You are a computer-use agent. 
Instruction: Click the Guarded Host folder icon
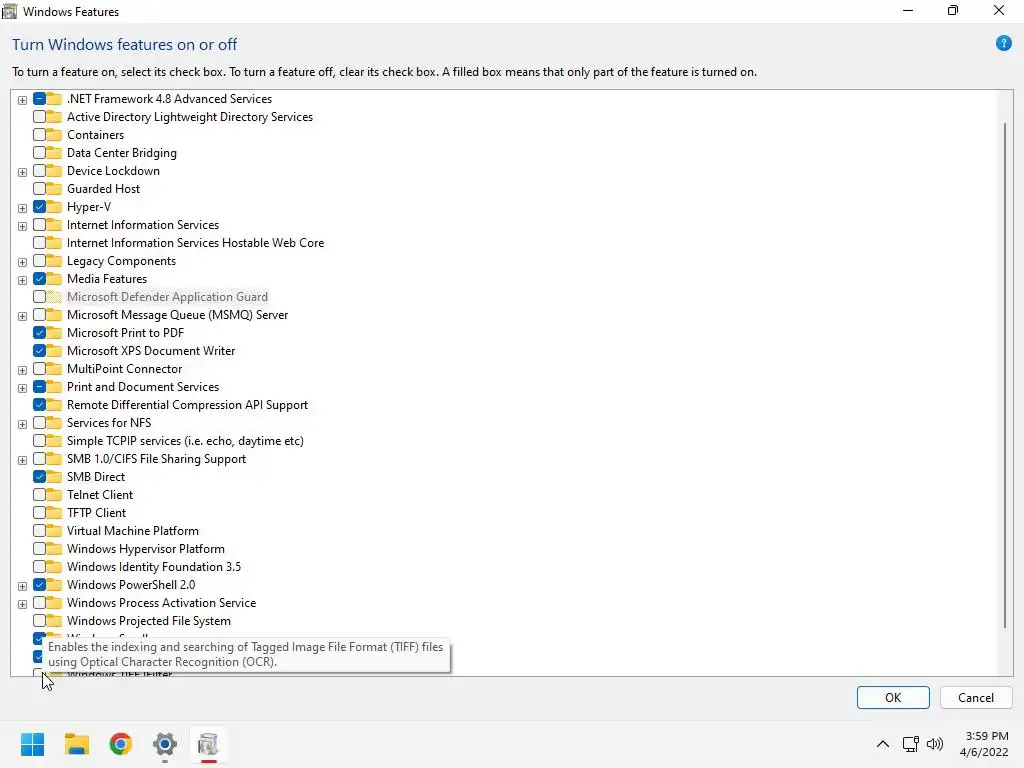click(x=54, y=189)
